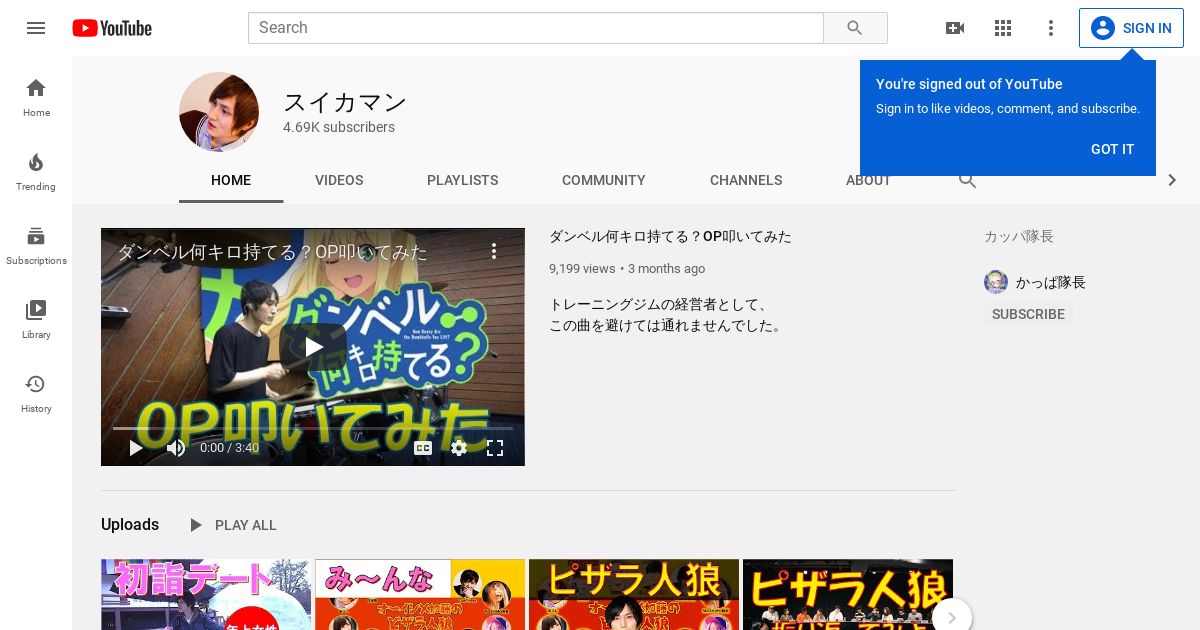
Task: Open Subscriptions in the sidebar
Action: 36,246
